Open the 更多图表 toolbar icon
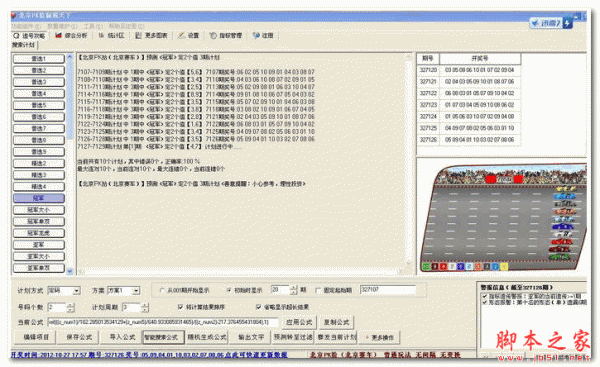 [139, 36]
